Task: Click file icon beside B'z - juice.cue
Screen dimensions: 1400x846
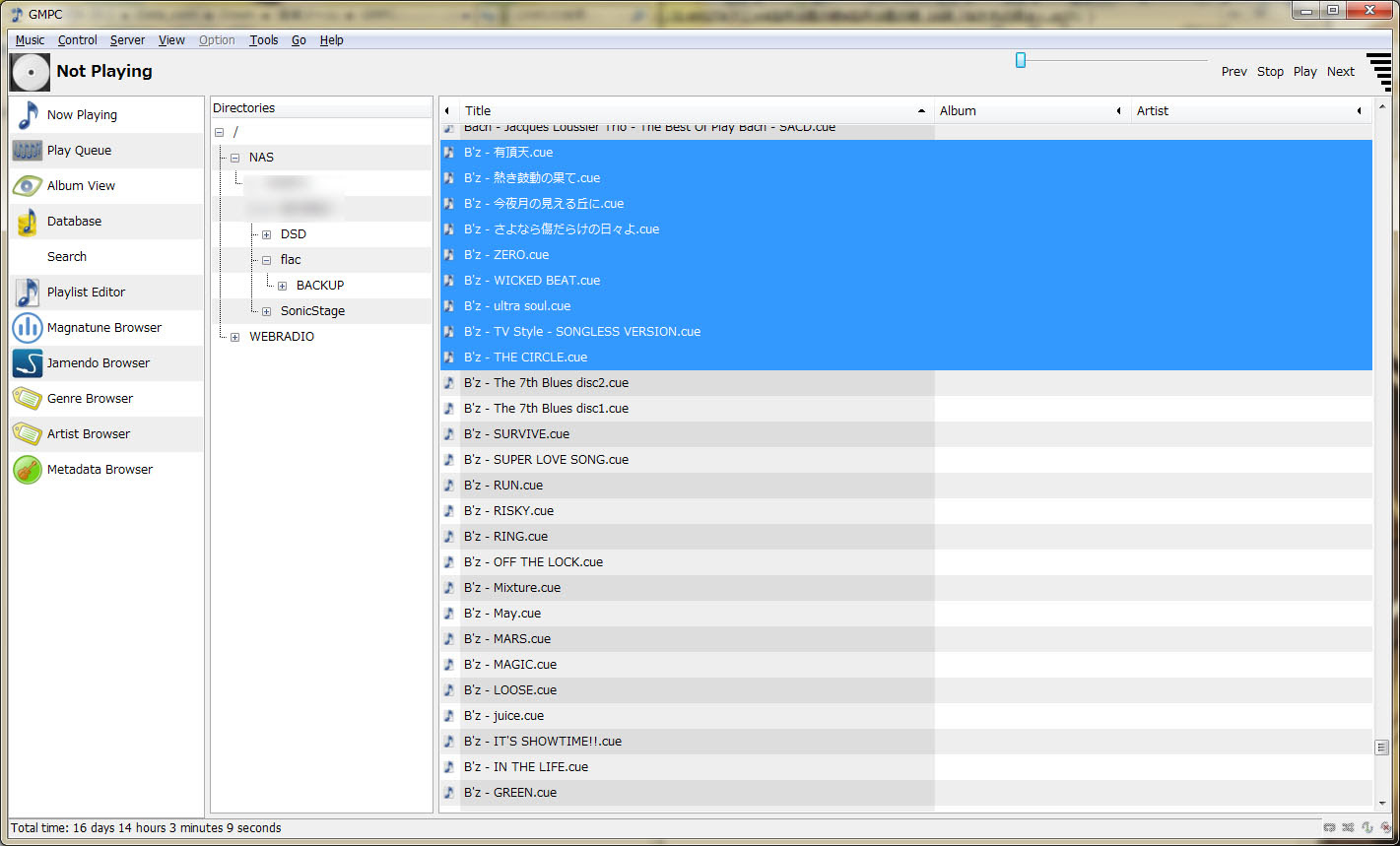Action: [449, 715]
